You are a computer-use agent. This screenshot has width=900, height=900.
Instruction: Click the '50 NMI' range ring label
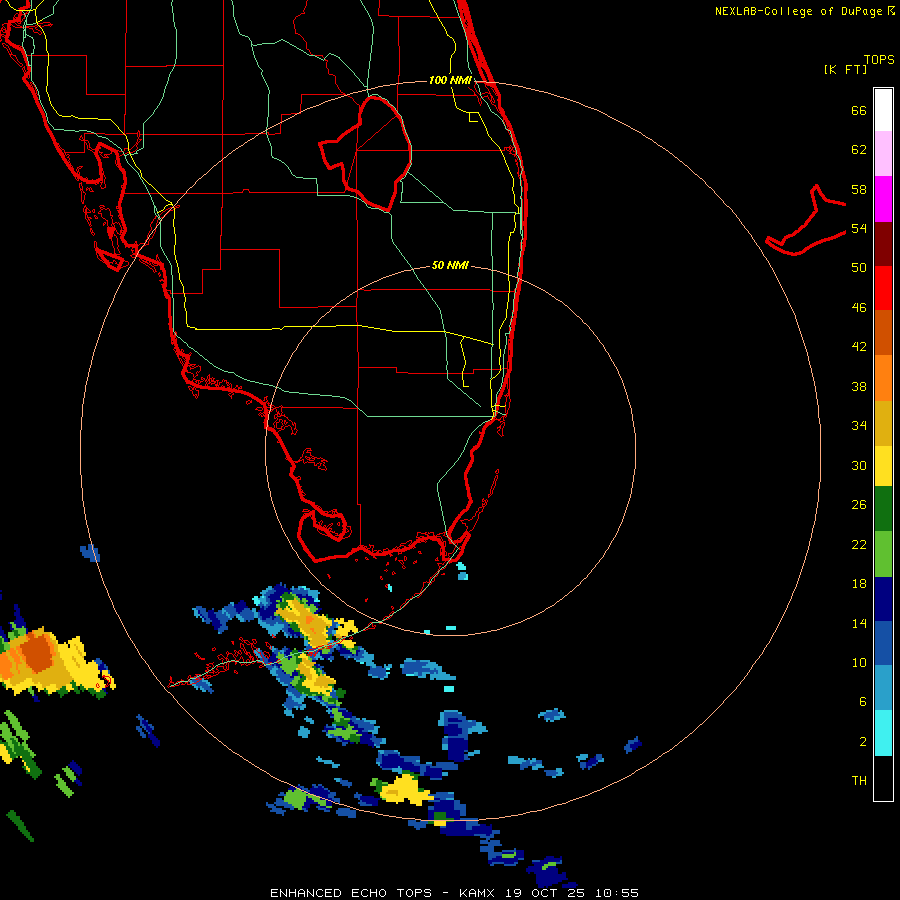click(x=450, y=265)
